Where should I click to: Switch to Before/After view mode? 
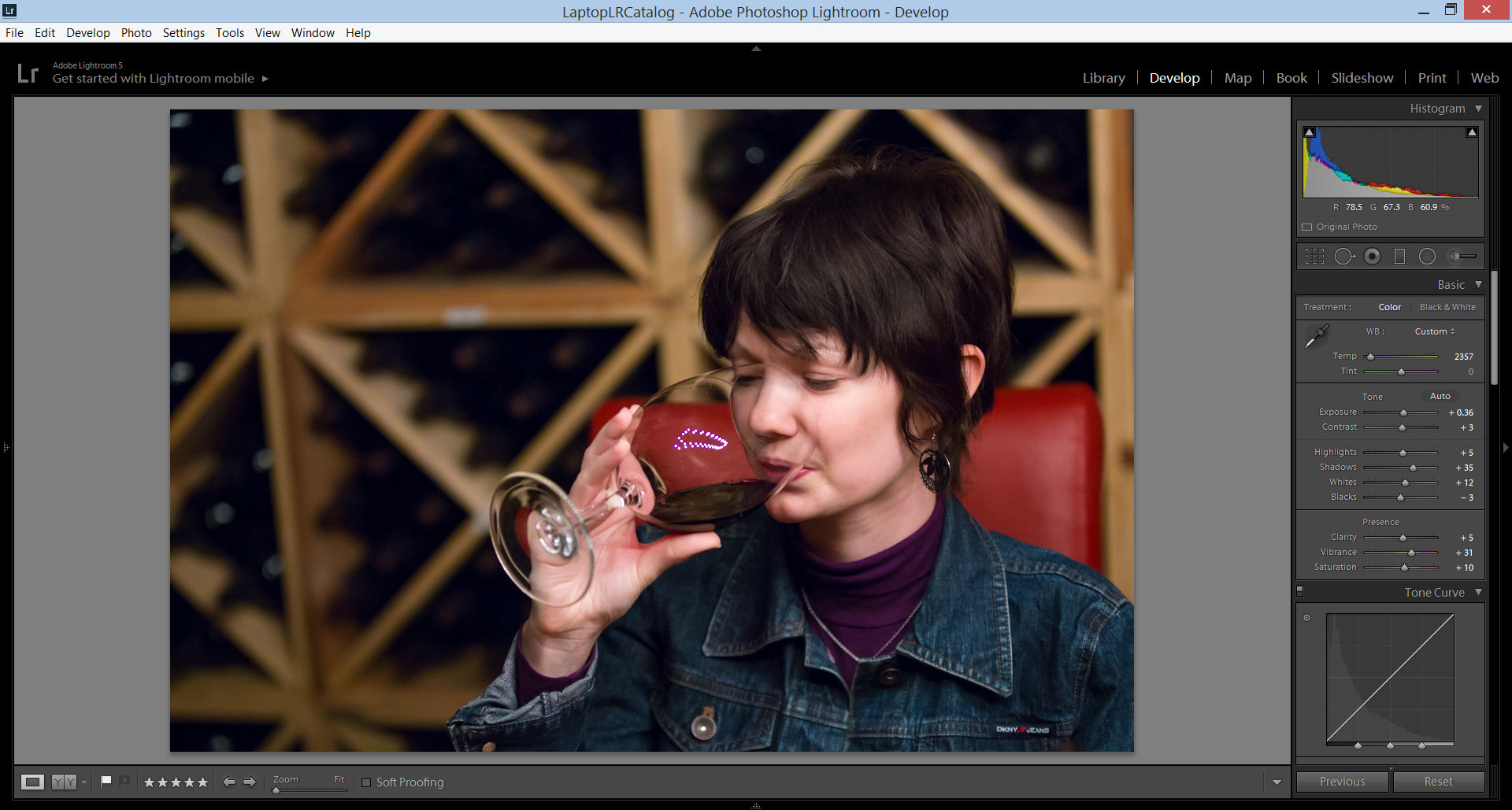[x=65, y=782]
